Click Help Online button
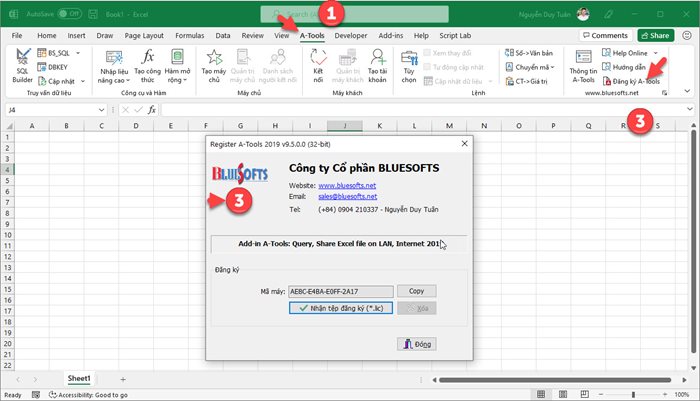 coord(625,53)
